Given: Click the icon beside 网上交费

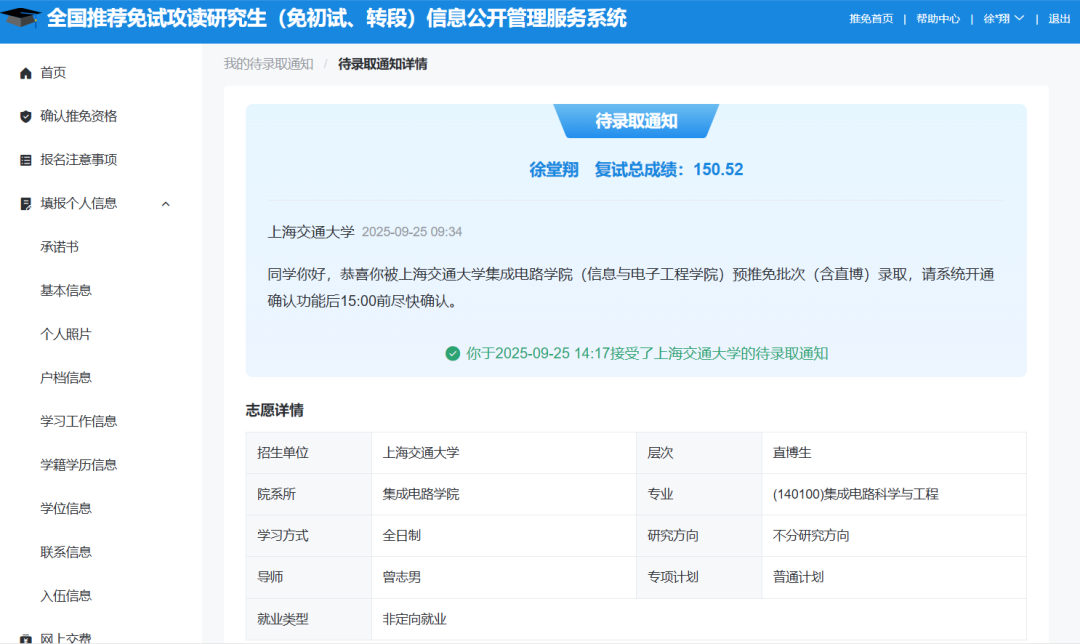Looking at the screenshot, I should point(26,638).
